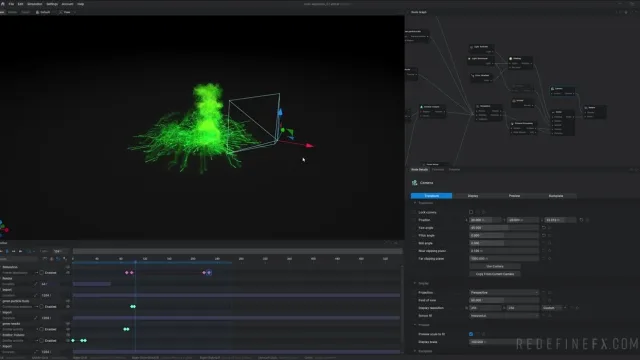This screenshot has height=360, width=640.
Task: Open the Settings menu
Action: (52, 4)
